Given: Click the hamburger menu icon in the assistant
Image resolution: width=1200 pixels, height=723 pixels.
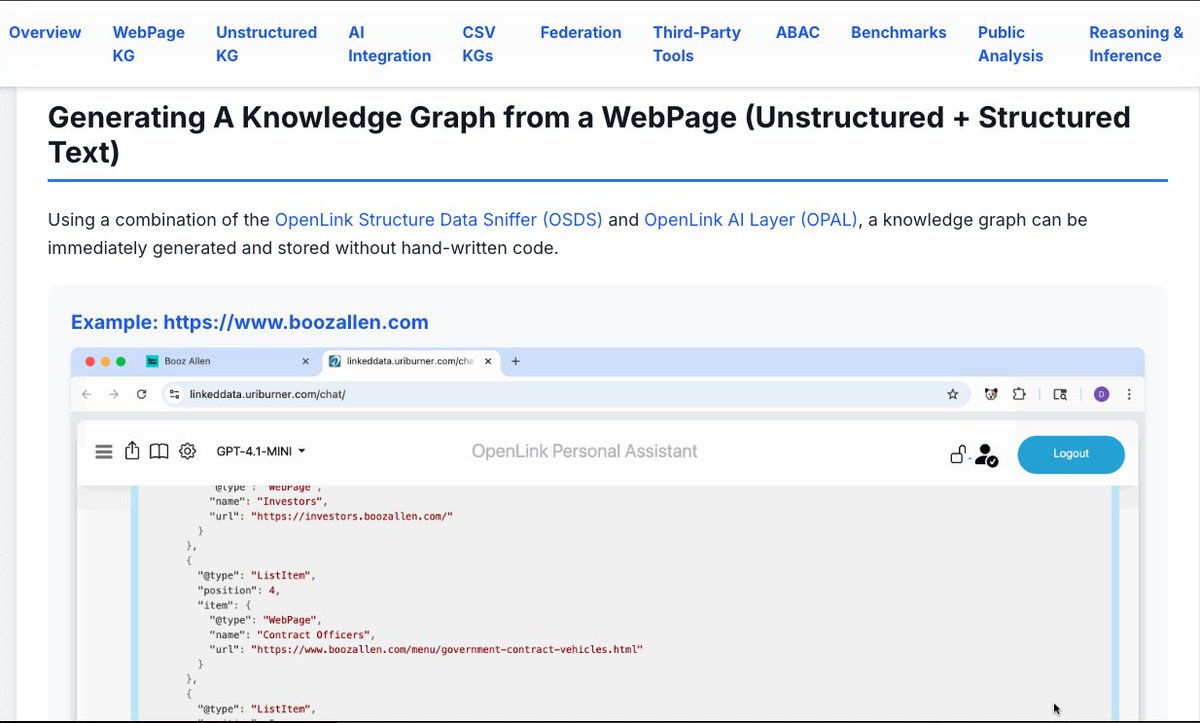Looking at the screenshot, I should (x=103, y=452).
